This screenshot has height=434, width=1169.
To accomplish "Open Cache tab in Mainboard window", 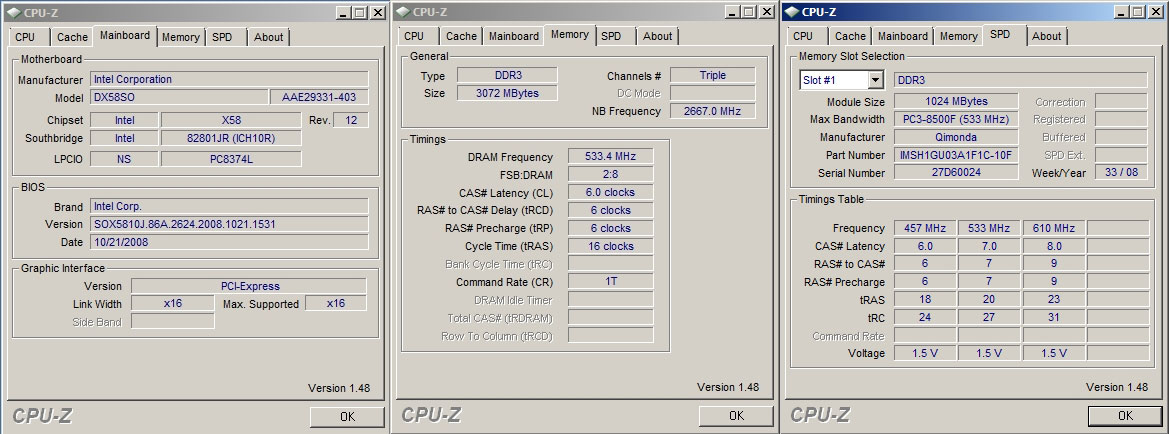I will tap(72, 37).
